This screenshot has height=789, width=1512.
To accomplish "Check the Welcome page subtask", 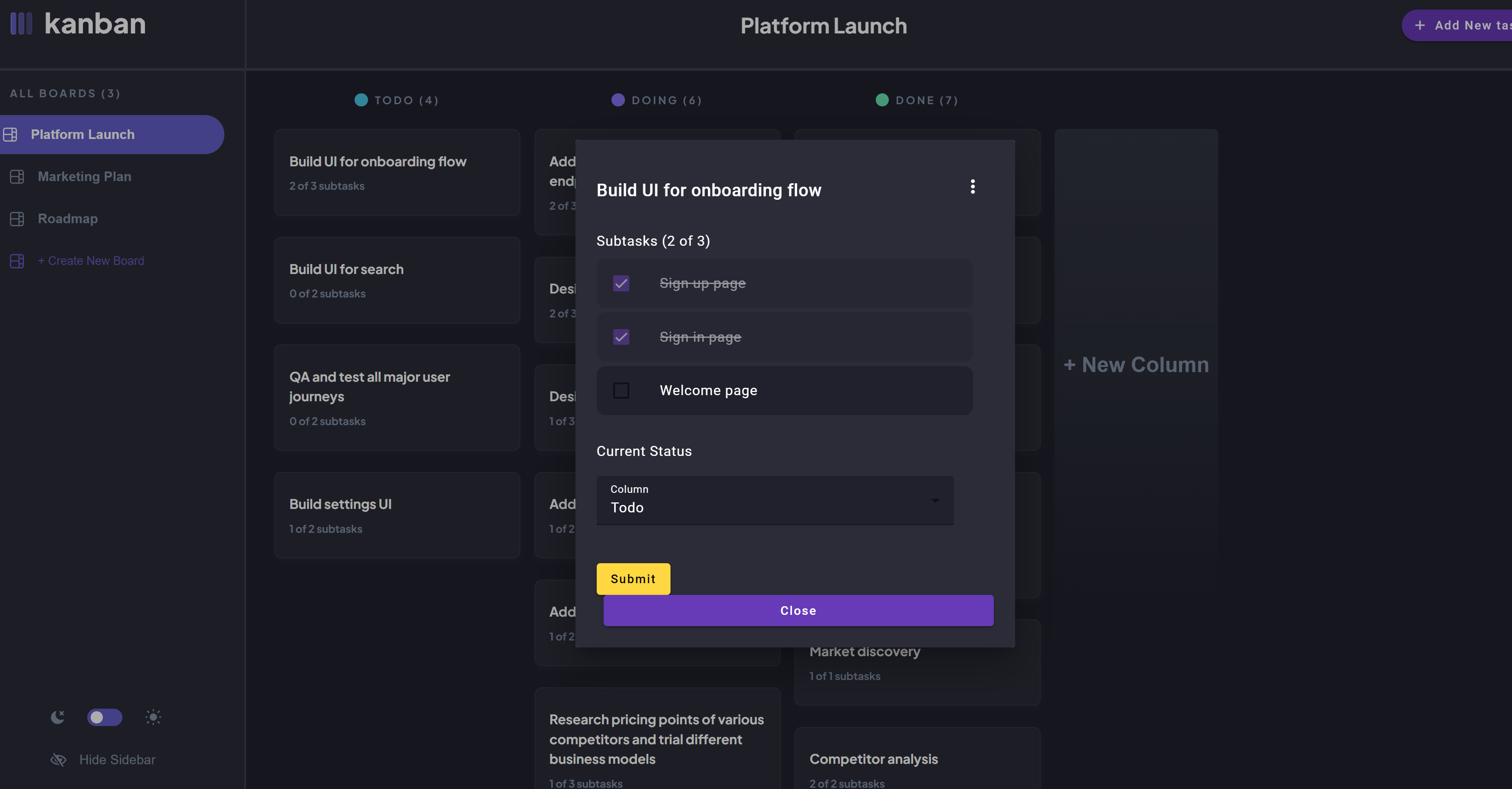I will tap(621, 391).
